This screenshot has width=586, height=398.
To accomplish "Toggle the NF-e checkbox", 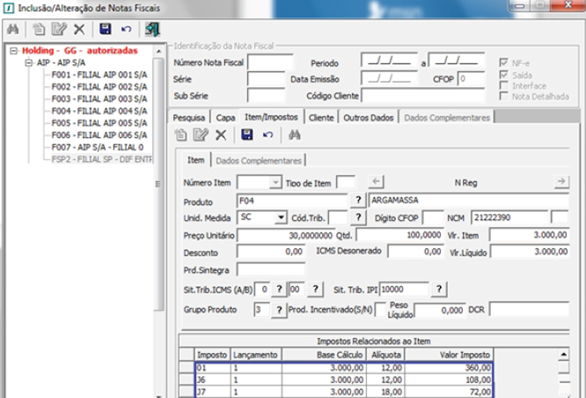I will pos(504,63).
